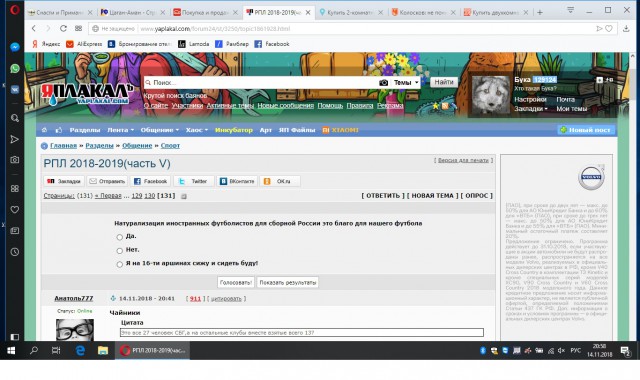Open 'Разделы' in site navigation
This screenshot has height=380, width=640.
tap(85, 130)
